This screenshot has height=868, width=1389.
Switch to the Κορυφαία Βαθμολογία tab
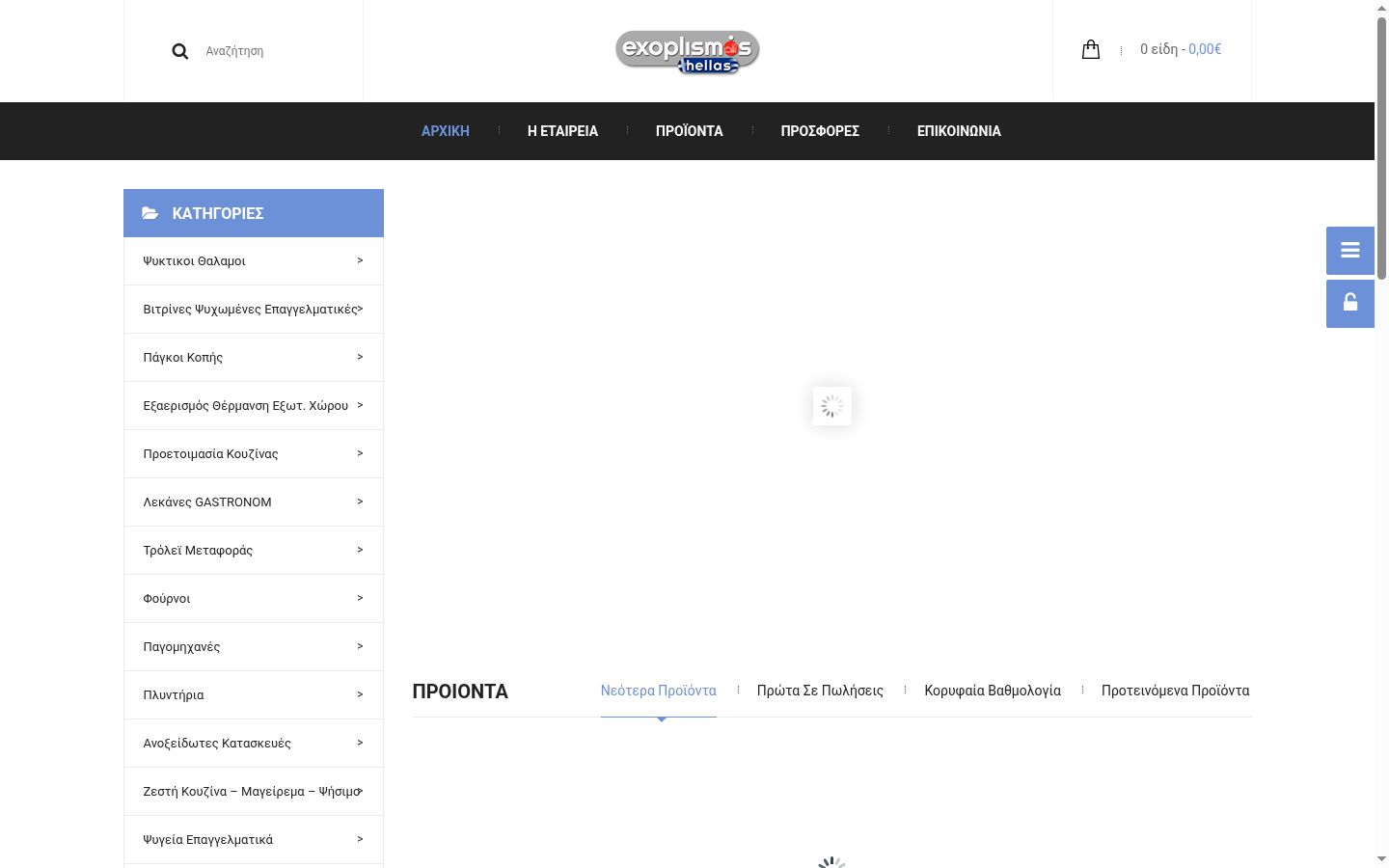point(993,691)
